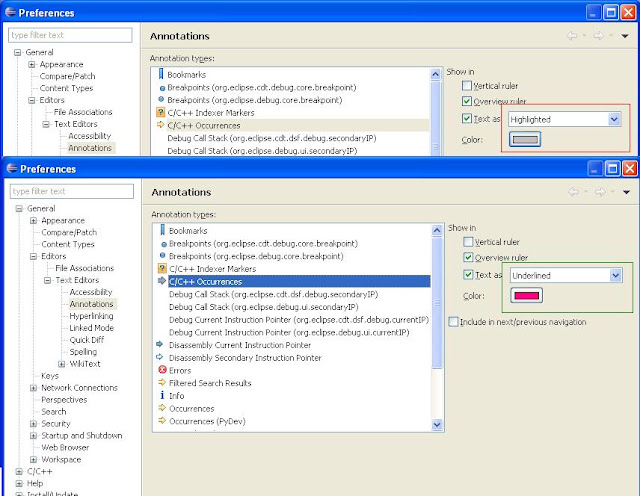Click the C/C++ Indexer Markers icon in upper window

click(x=160, y=112)
